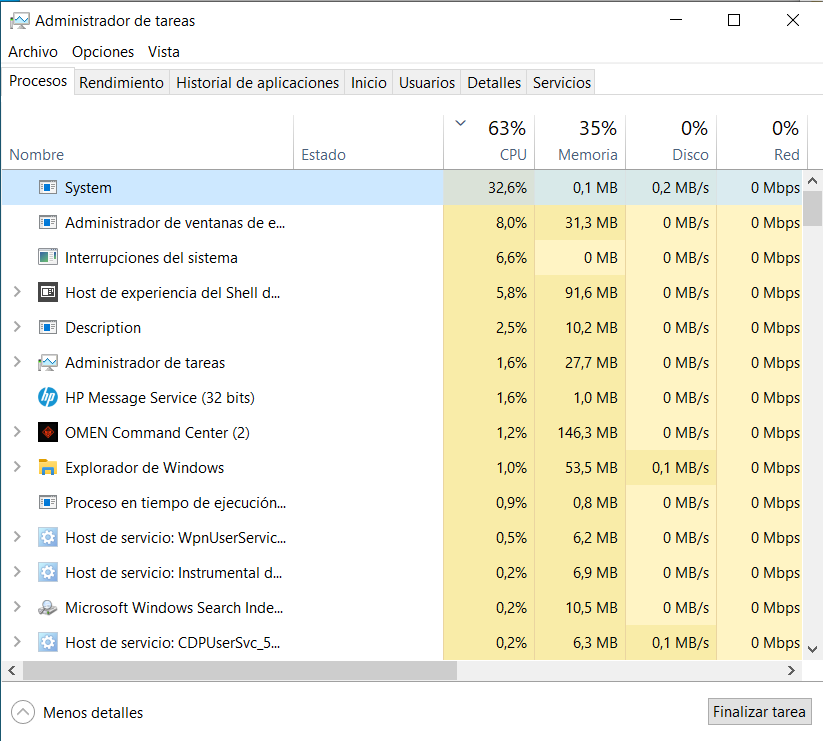Image resolution: width=823 pixels, height=741 pixels.
Task: Select the Proceso en tiempo de ejecución row
Action: pos(402,502)
